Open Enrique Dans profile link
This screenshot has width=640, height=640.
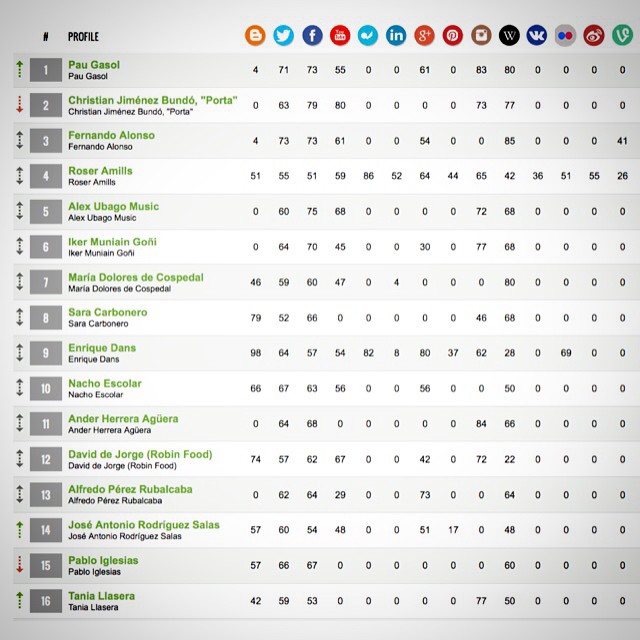[102, 348]
